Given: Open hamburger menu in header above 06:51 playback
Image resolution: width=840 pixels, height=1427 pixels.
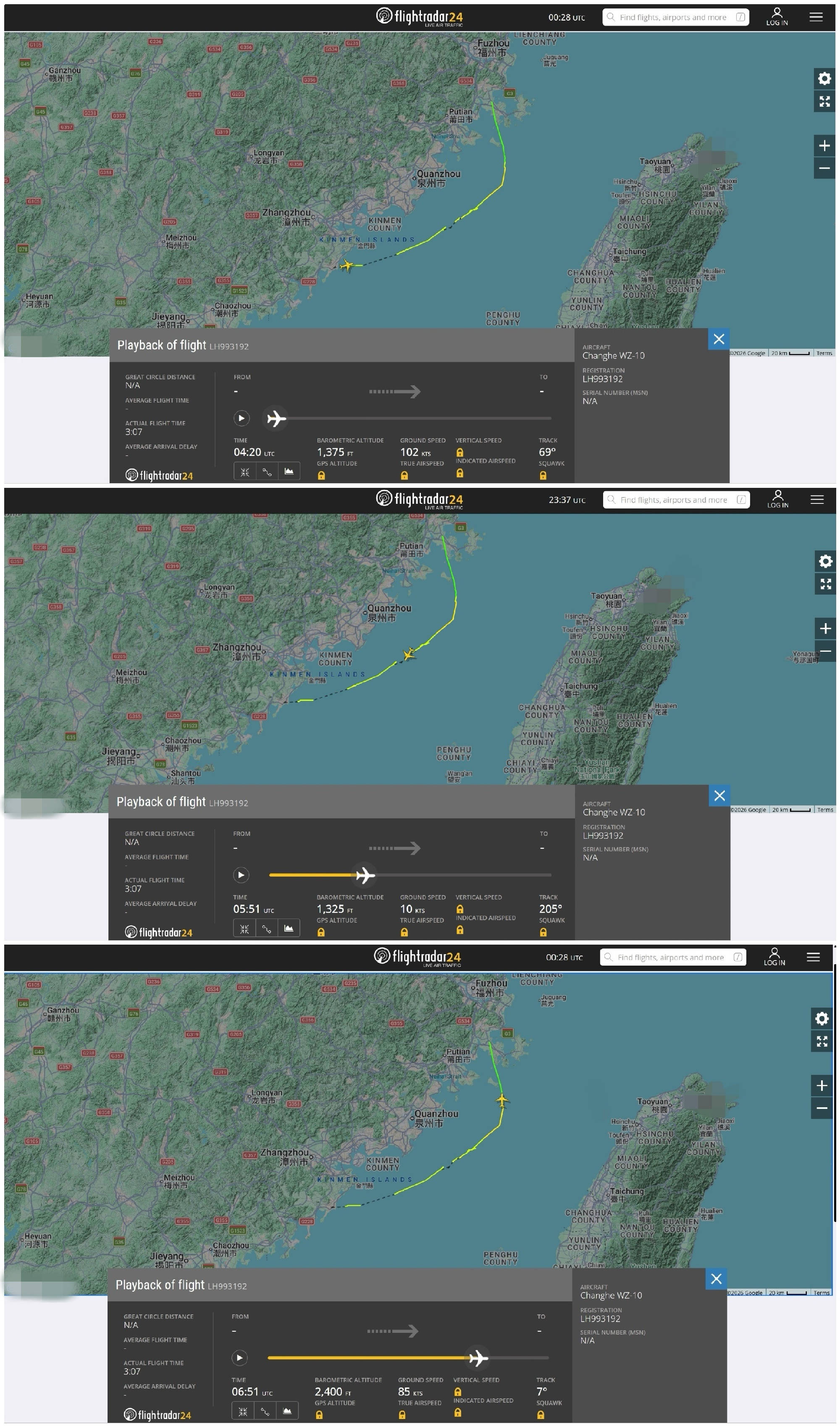Looking at the screenshot, I should click(x=814, y=957).
